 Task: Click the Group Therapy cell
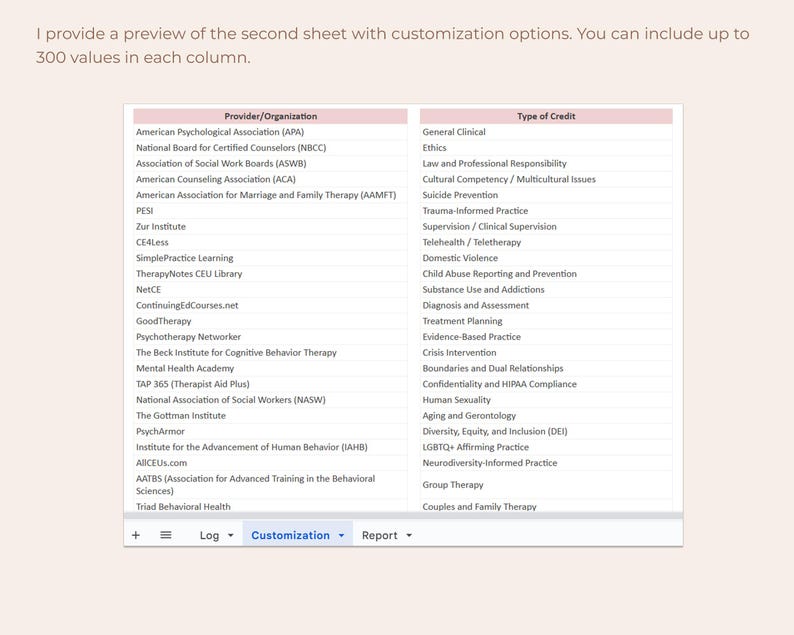pos(546,485)
